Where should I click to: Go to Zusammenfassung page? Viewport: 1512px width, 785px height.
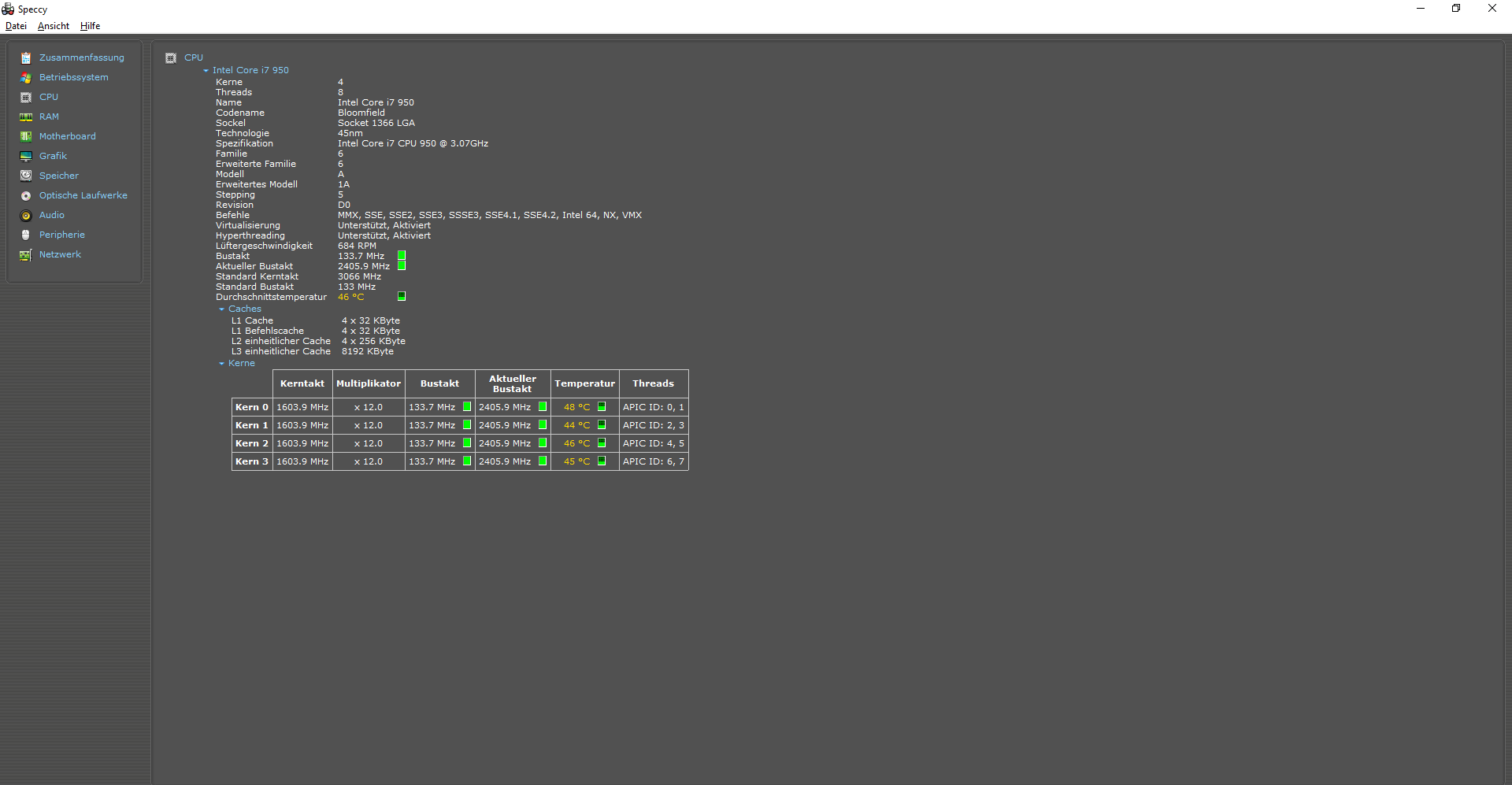(82, 58)
